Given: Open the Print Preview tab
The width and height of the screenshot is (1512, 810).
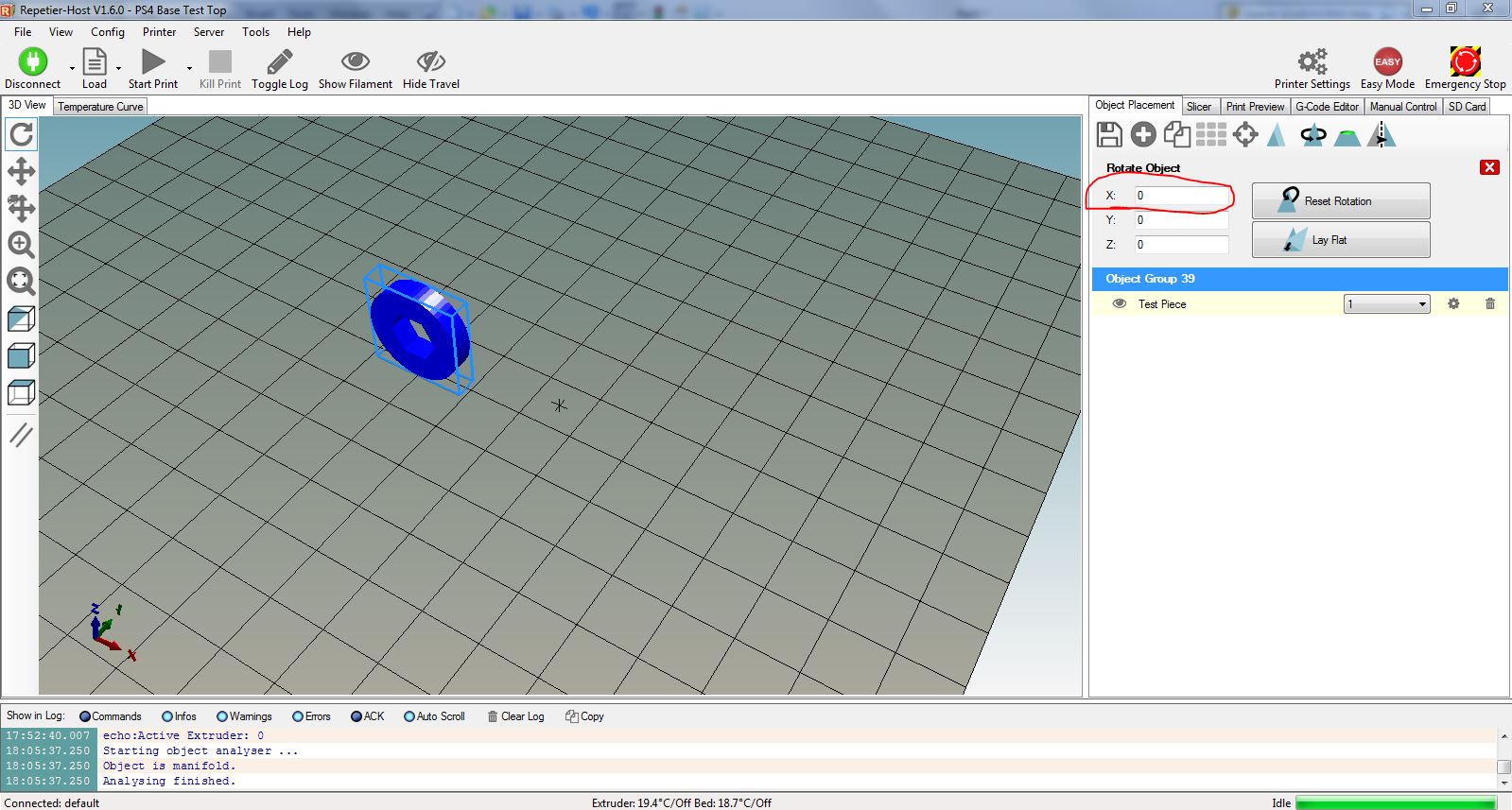Looking at the screenshot, I should point(1255,107).
